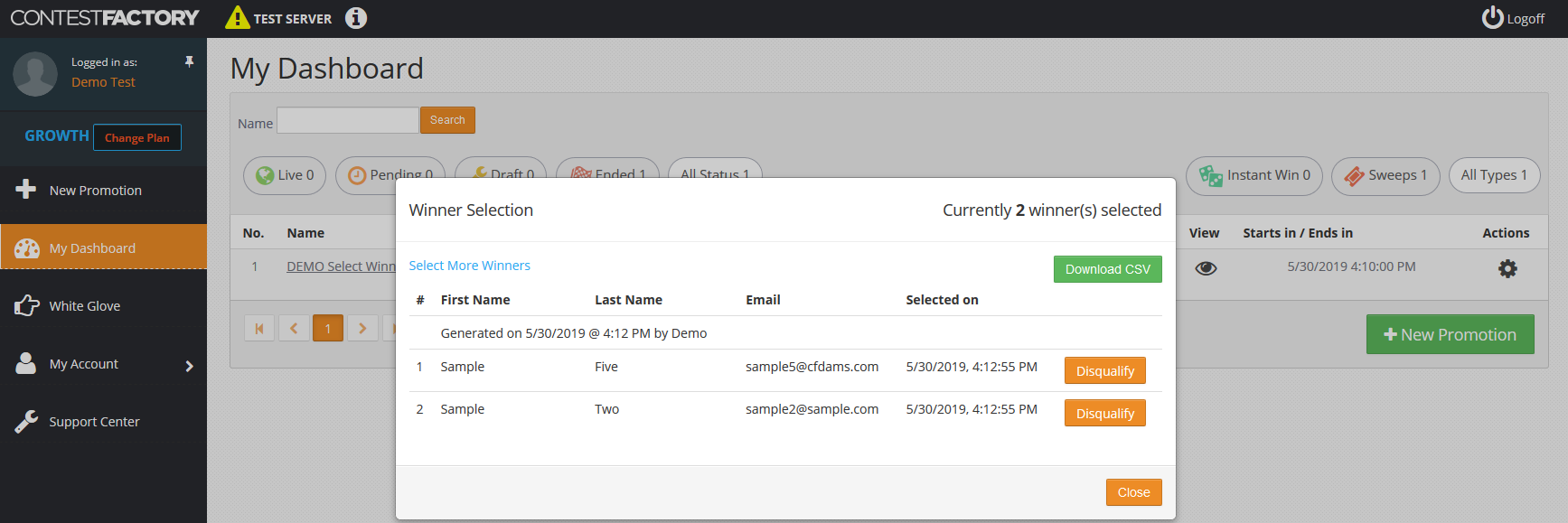Image resolution: width=1568 pixels, height=523 pixels.
Task: Filter by Instant Win 0 type
Action: pos(1254,175)
